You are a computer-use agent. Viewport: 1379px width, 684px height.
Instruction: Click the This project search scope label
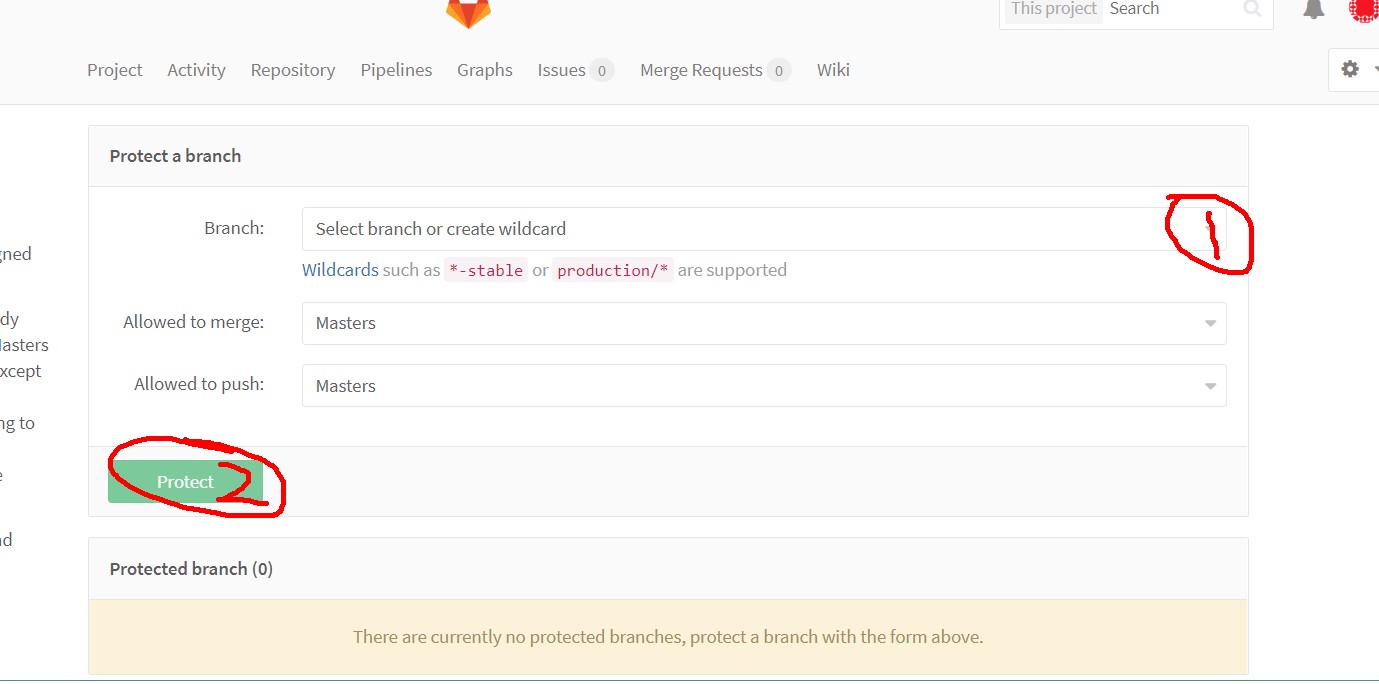click(1053, 9)
